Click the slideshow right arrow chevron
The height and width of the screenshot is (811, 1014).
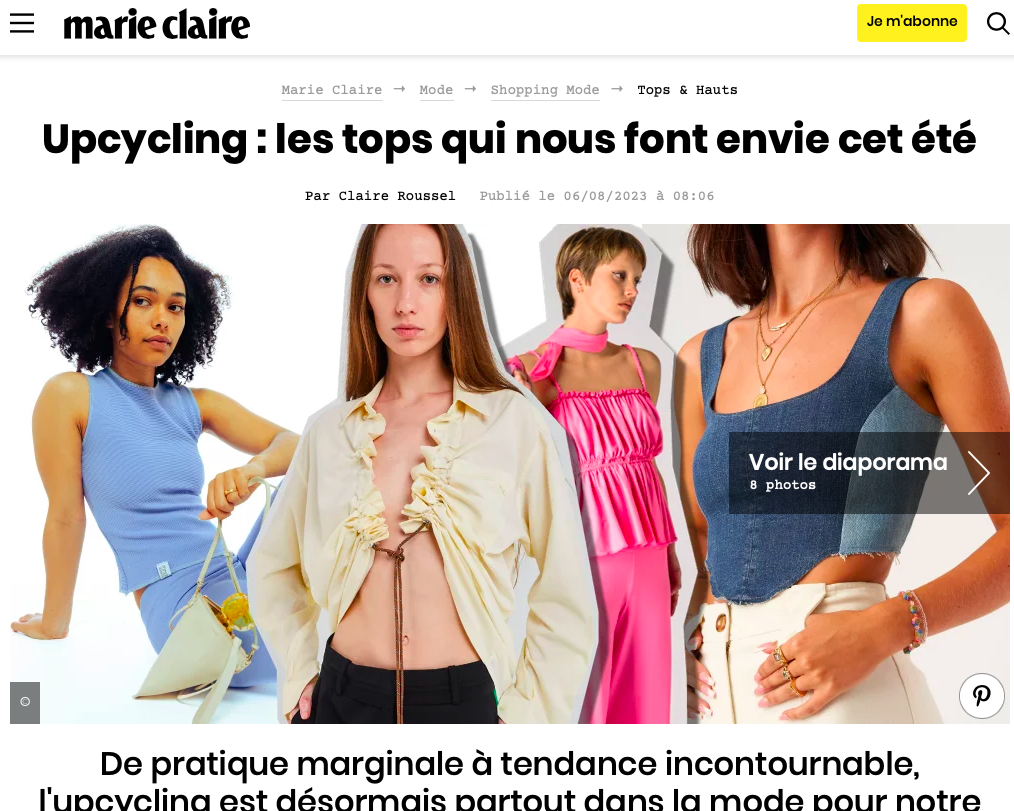[978, 473]
